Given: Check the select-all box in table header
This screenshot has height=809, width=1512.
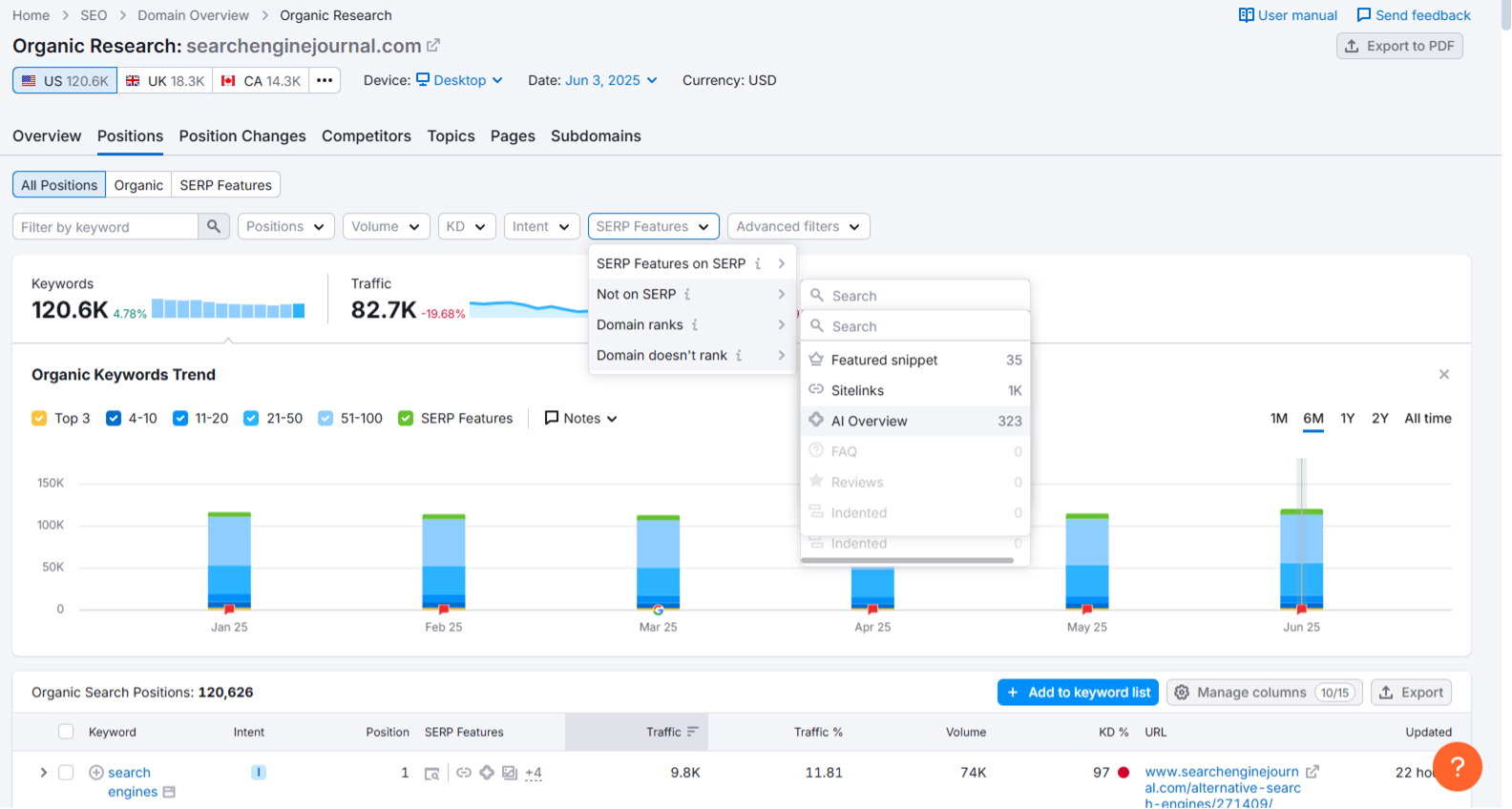Looking at the screenshot, I should (x=66, y=732).
